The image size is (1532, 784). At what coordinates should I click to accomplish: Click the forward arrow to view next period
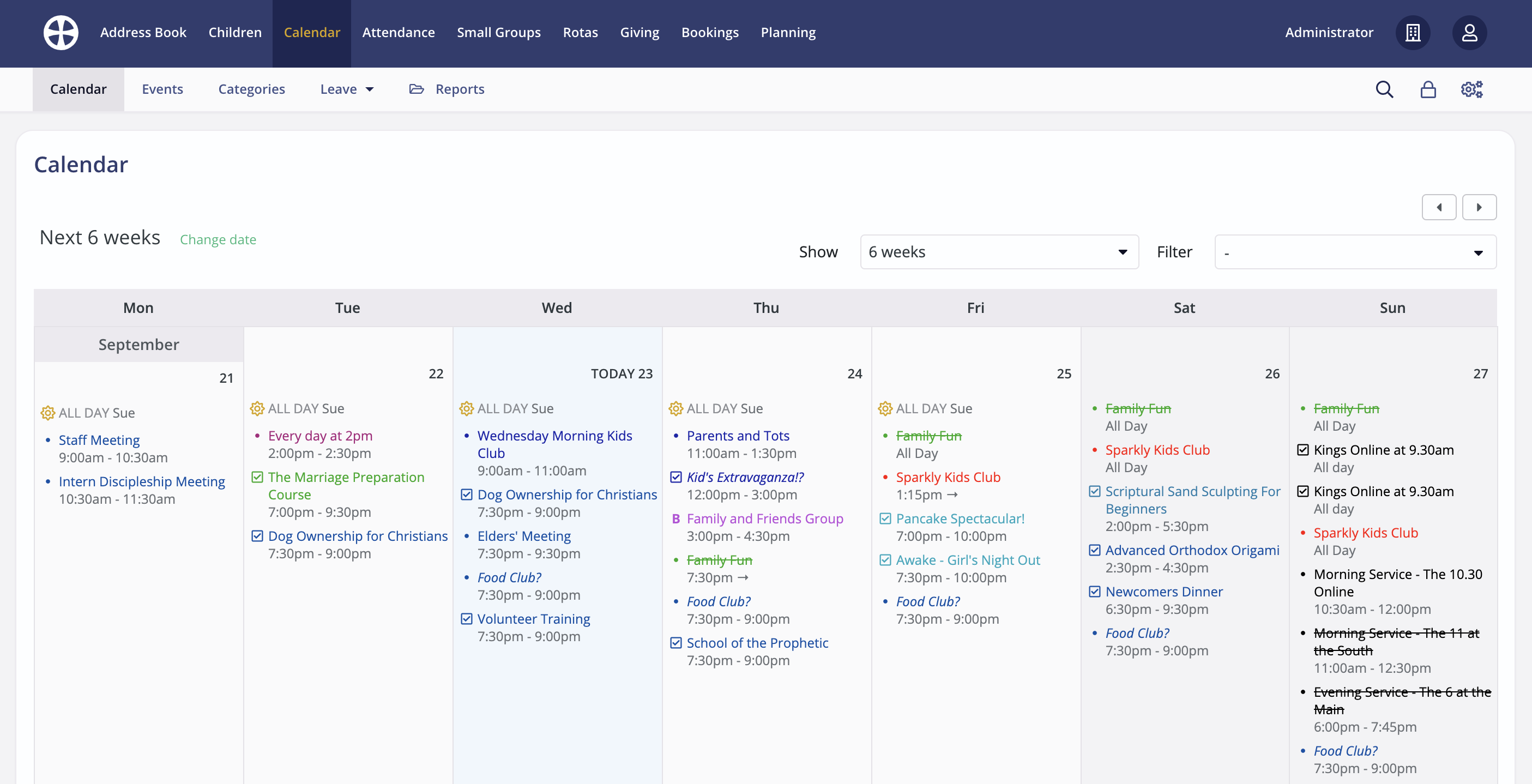(x=1480, y=207)
